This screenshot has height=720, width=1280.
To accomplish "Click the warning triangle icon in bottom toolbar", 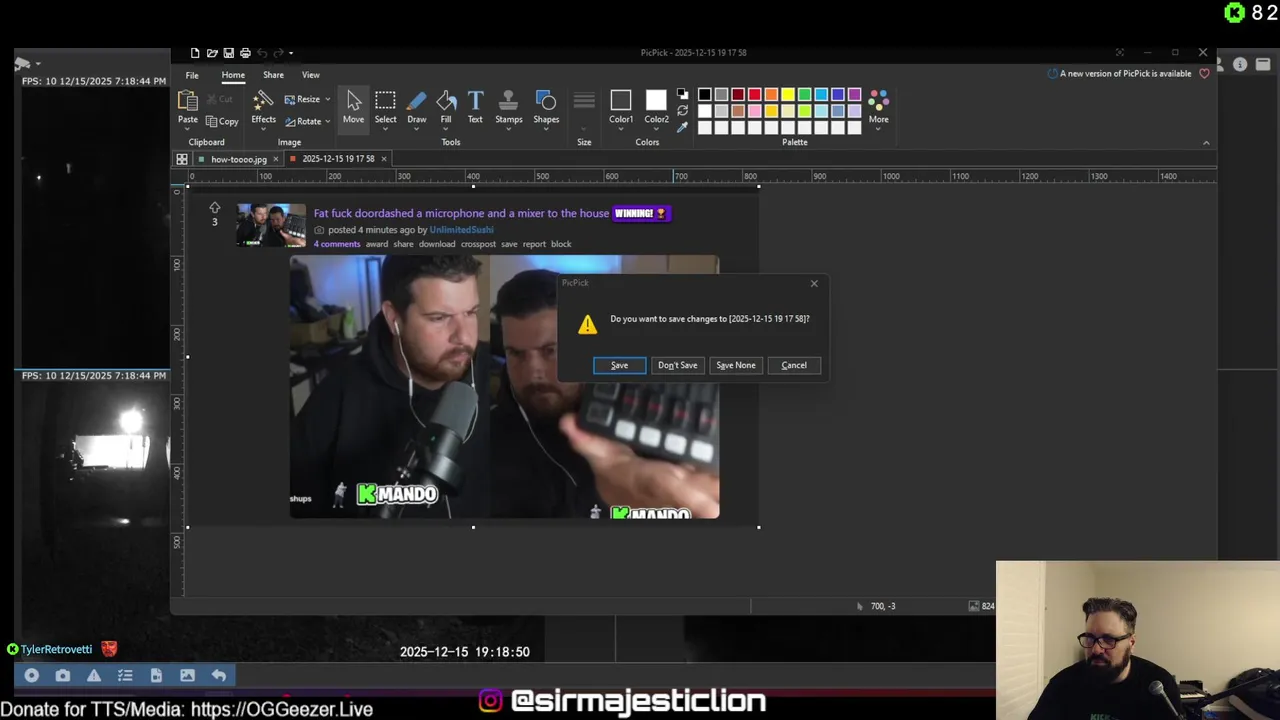I will pyautogui.click(x=94, y=676).
